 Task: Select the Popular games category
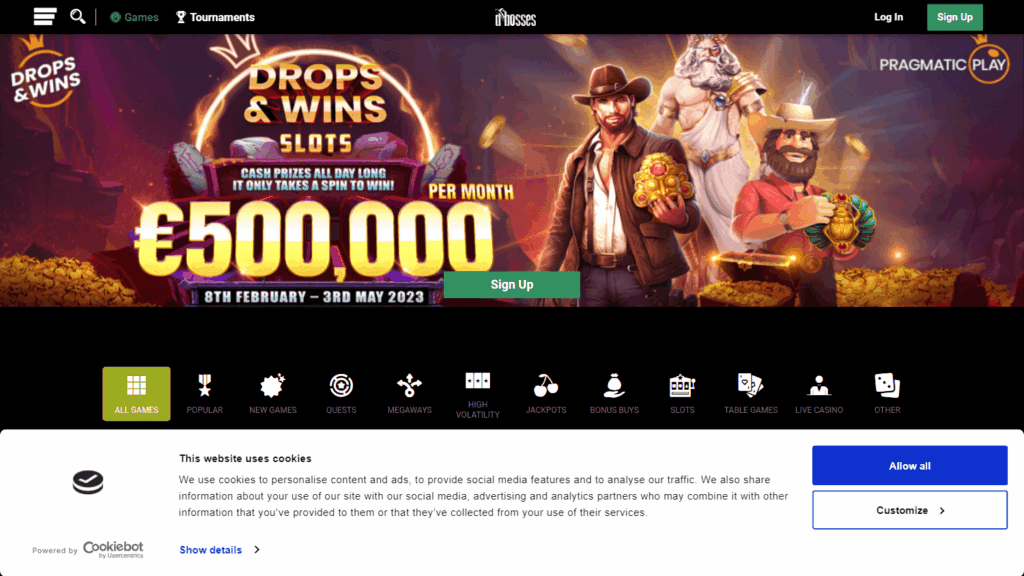coord(204,394)
